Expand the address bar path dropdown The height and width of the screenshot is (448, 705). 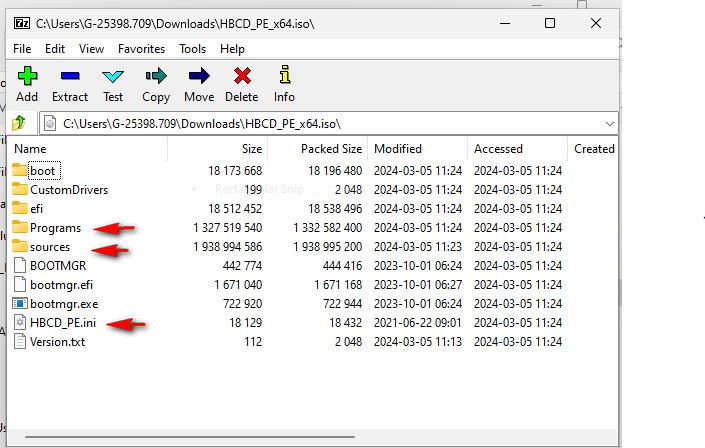(610, 124)
